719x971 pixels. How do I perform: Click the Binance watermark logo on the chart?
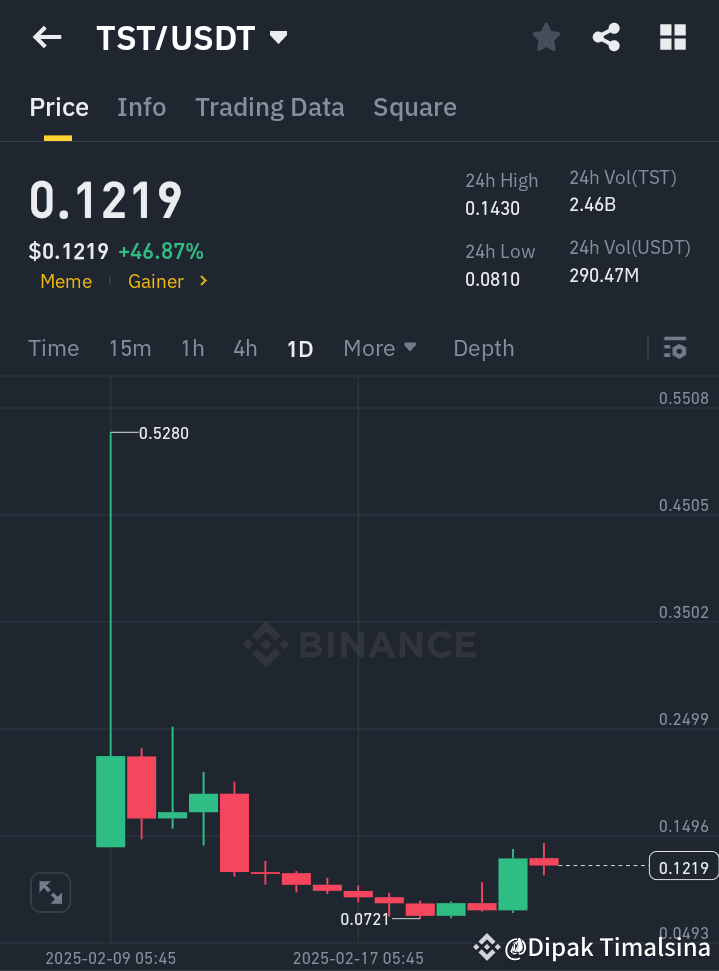coord(359,645)
